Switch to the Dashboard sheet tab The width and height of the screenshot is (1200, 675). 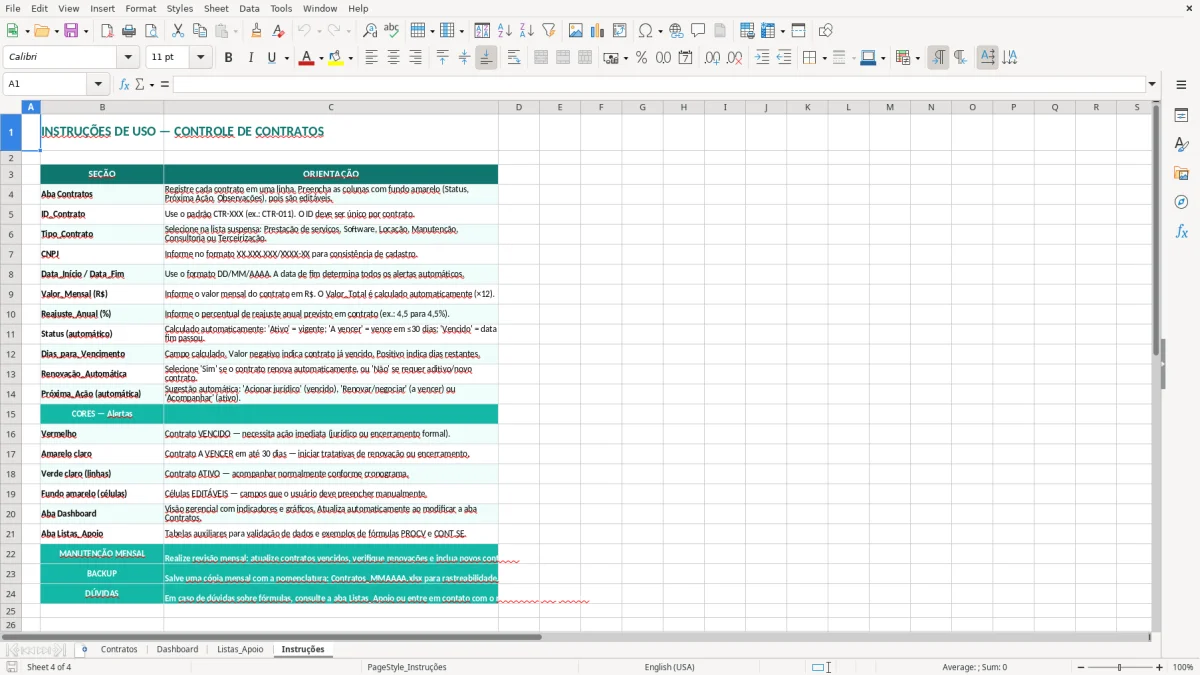coord(177,649)
